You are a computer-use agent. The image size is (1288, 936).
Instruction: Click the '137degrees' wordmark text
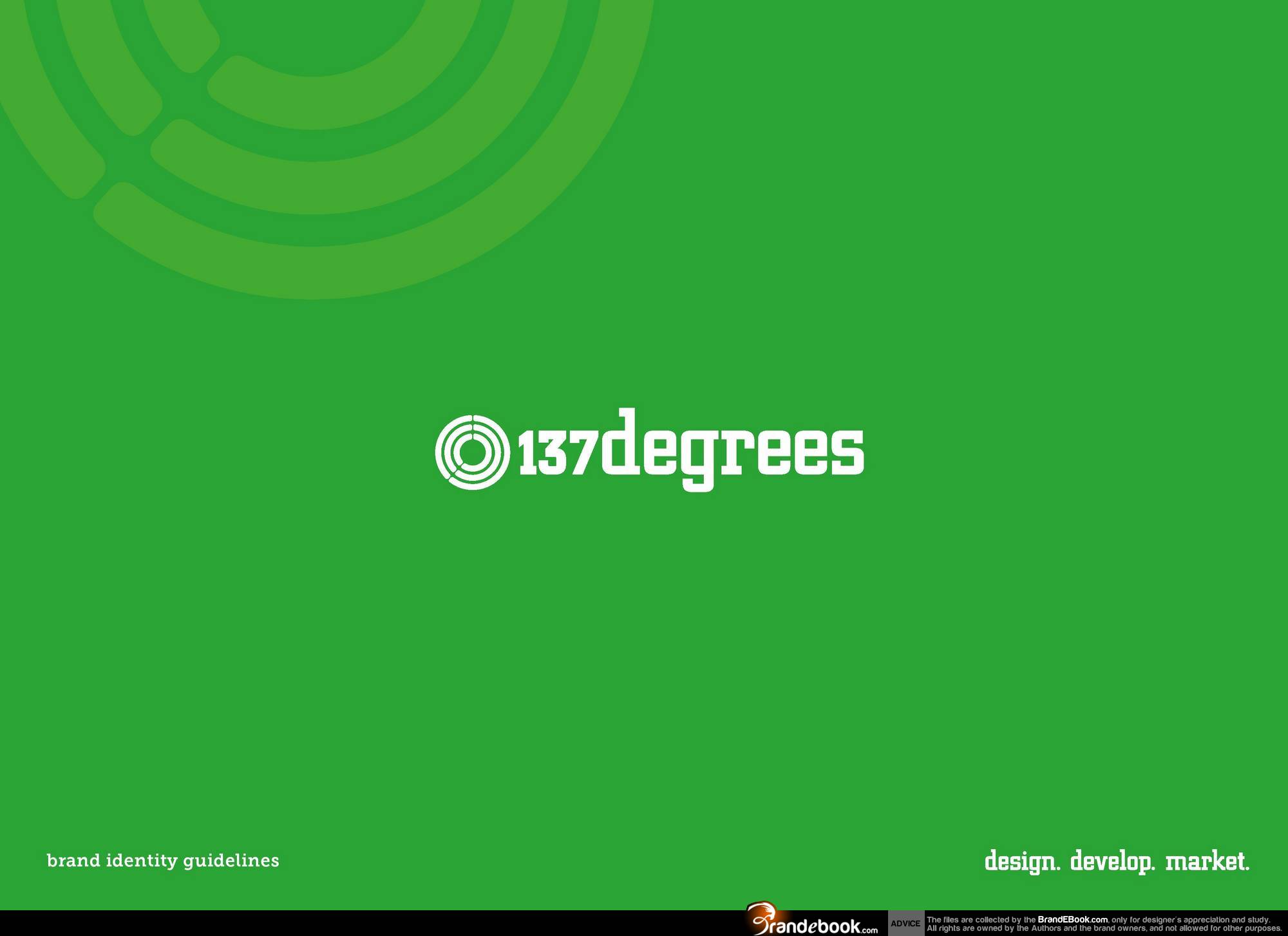(x=691, y=449)
